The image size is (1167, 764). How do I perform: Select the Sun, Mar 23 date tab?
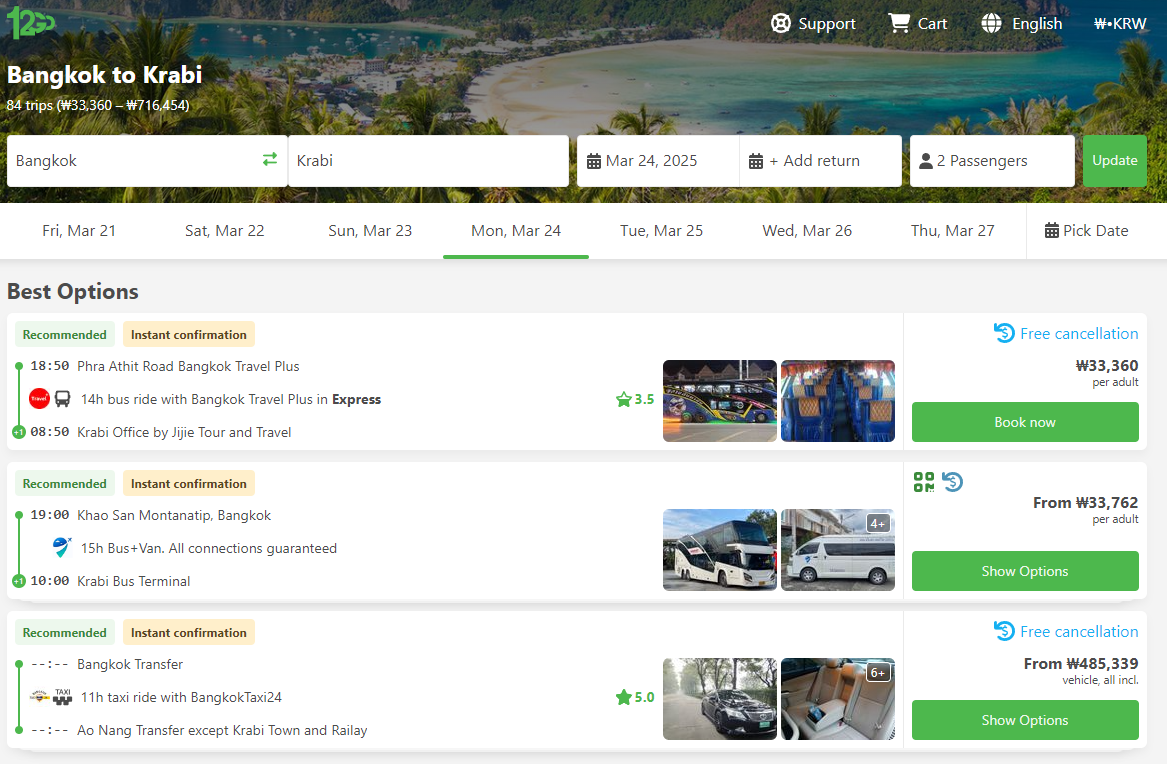(370, 231)
